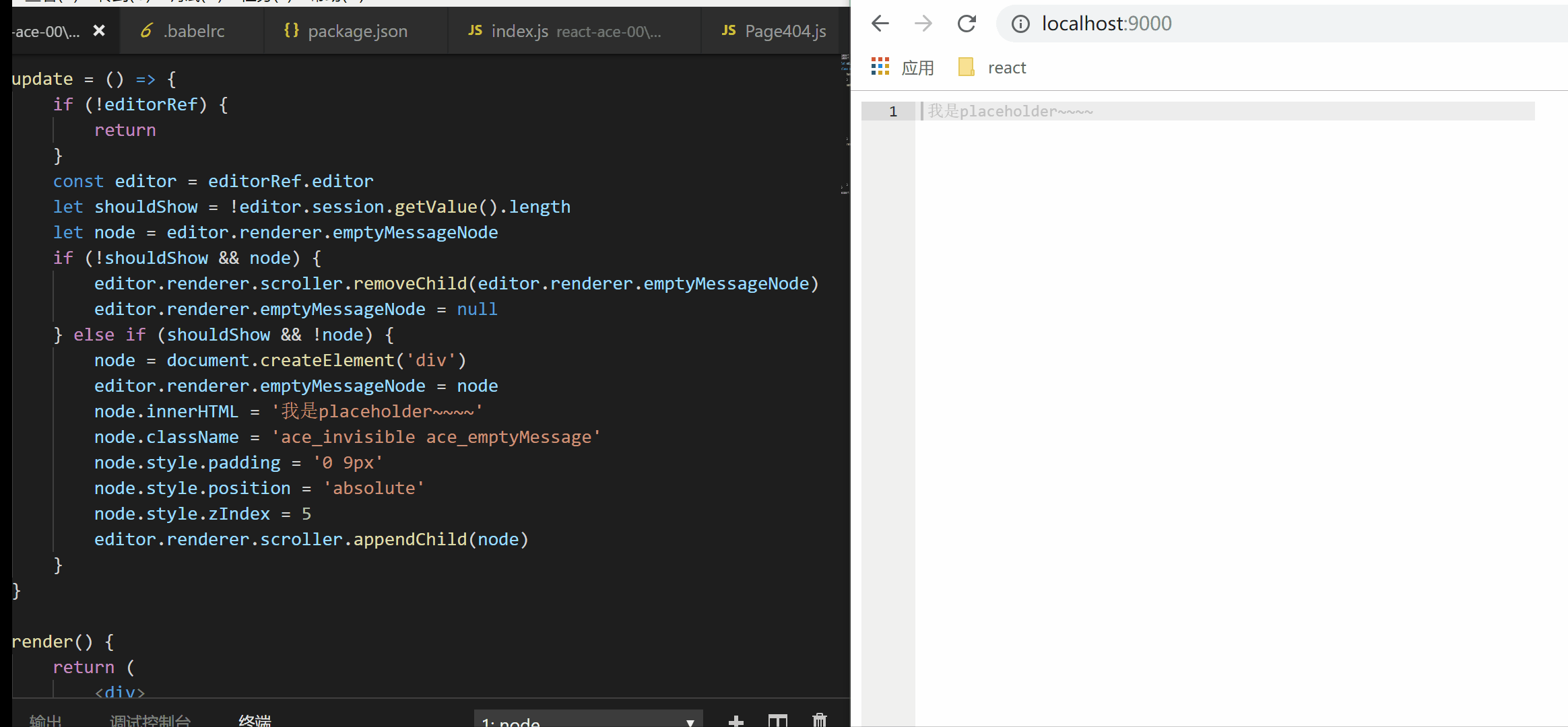Split the terminal panel
The image size is (1568, 727).
click(x=778, y=721)
